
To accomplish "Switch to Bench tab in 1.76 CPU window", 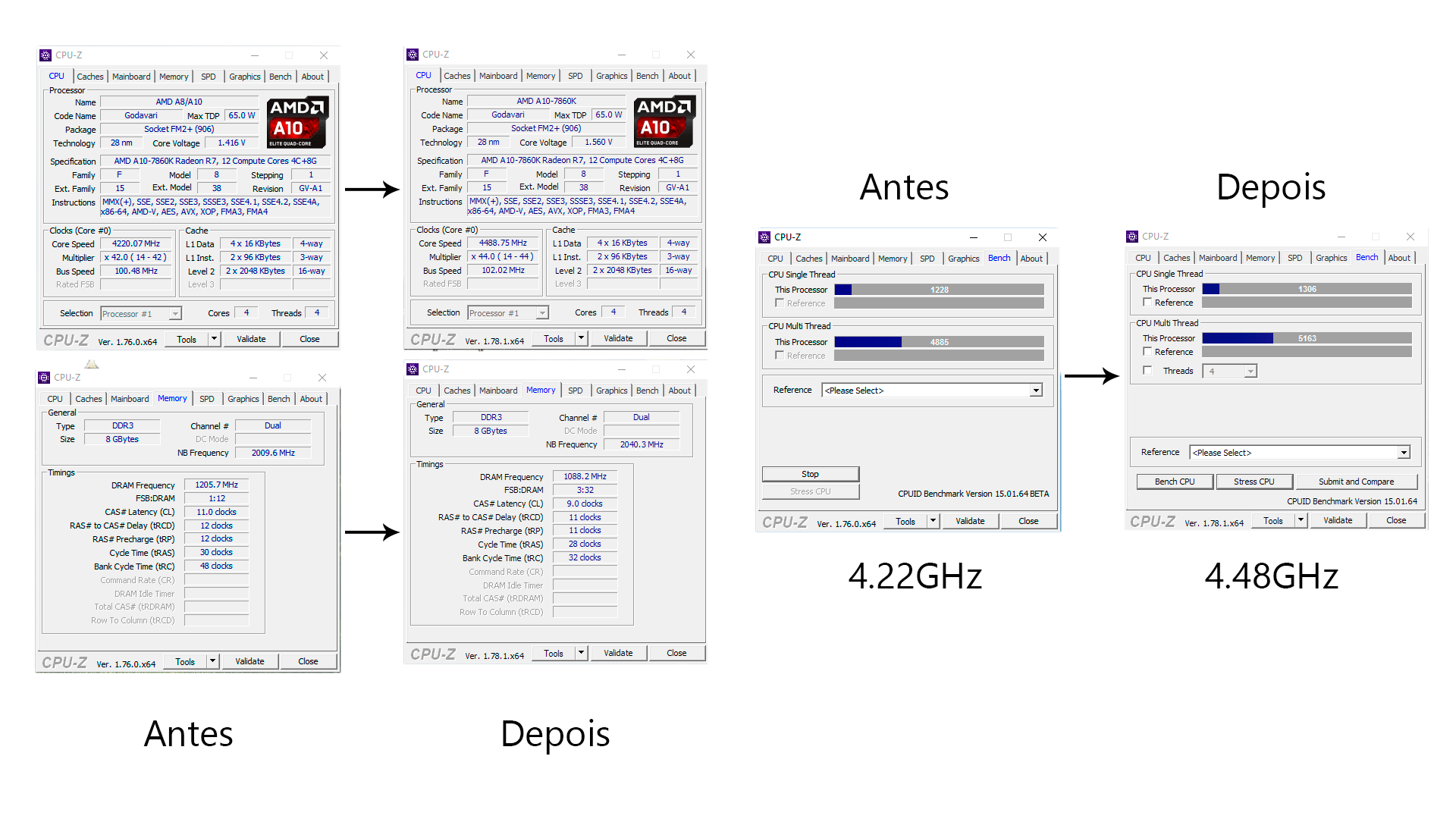I will tap(281, 77).
